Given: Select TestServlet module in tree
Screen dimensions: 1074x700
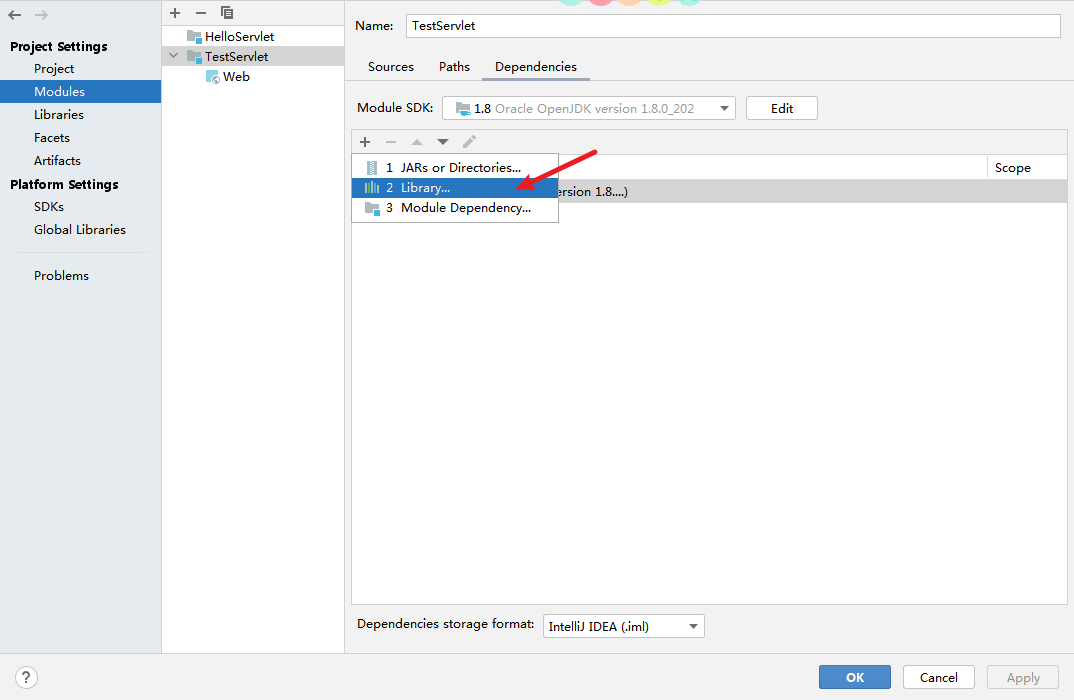Looking at the screenshot, I should click(253, 56).
